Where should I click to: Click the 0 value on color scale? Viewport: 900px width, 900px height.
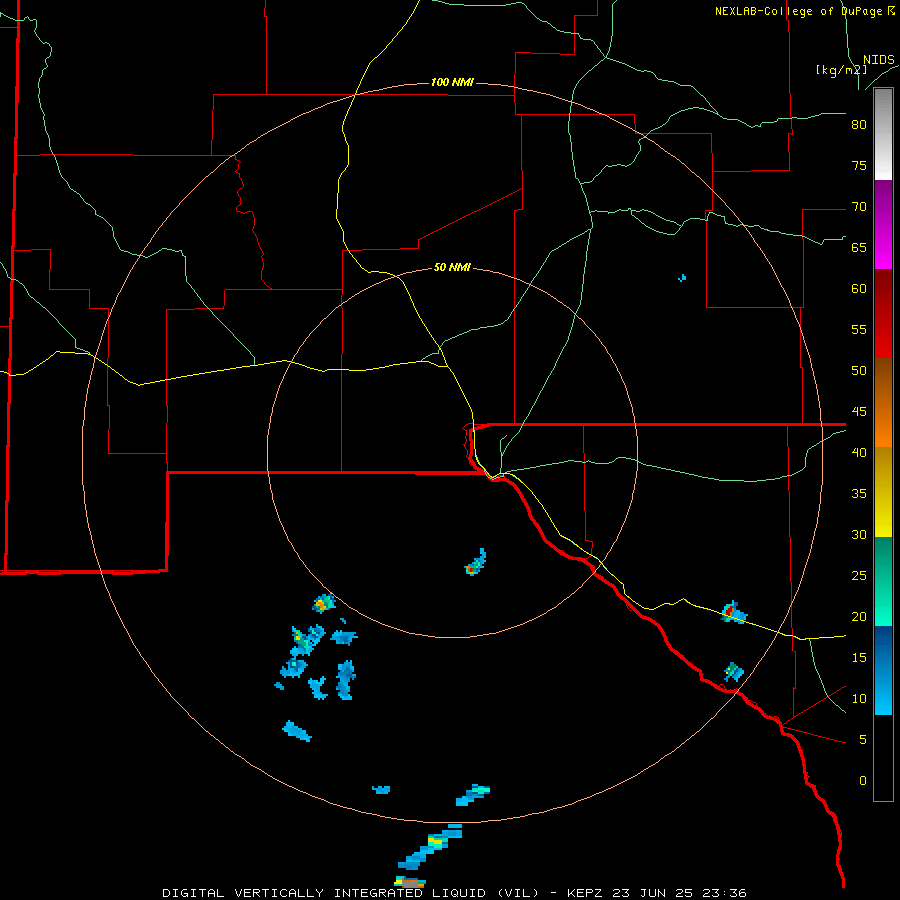pos(863,781)
